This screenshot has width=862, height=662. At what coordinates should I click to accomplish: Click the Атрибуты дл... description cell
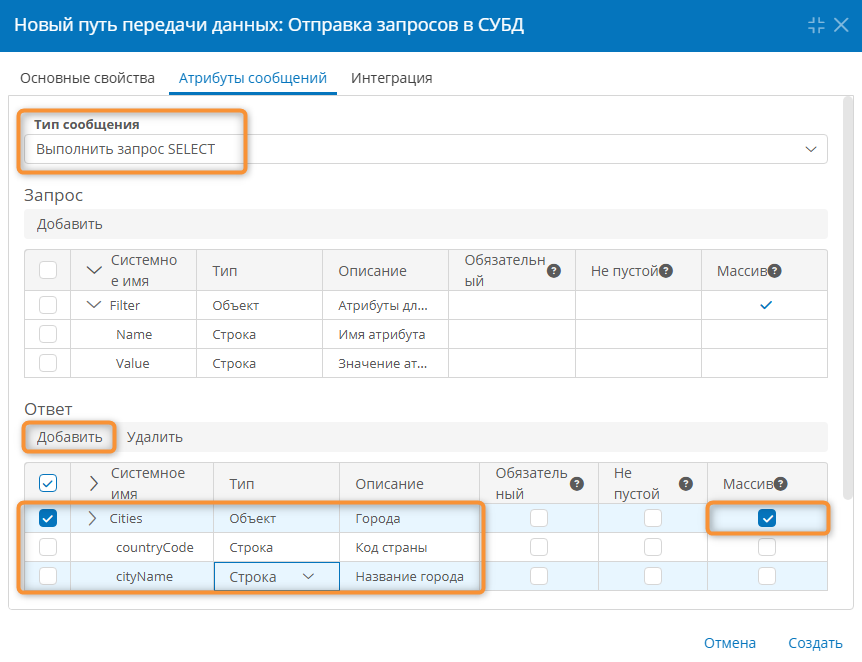click(x=385, y=305)
